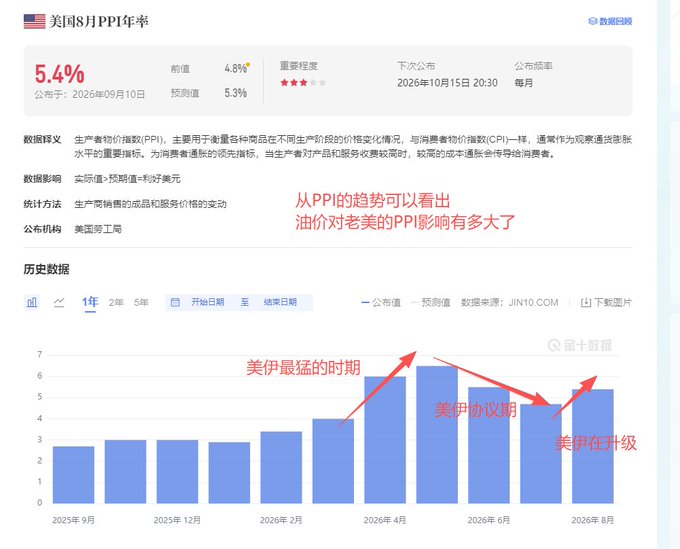Screen dimensions: 680x549
Task: Select the 1年 time range tab
Action: [x=90, y=302]
